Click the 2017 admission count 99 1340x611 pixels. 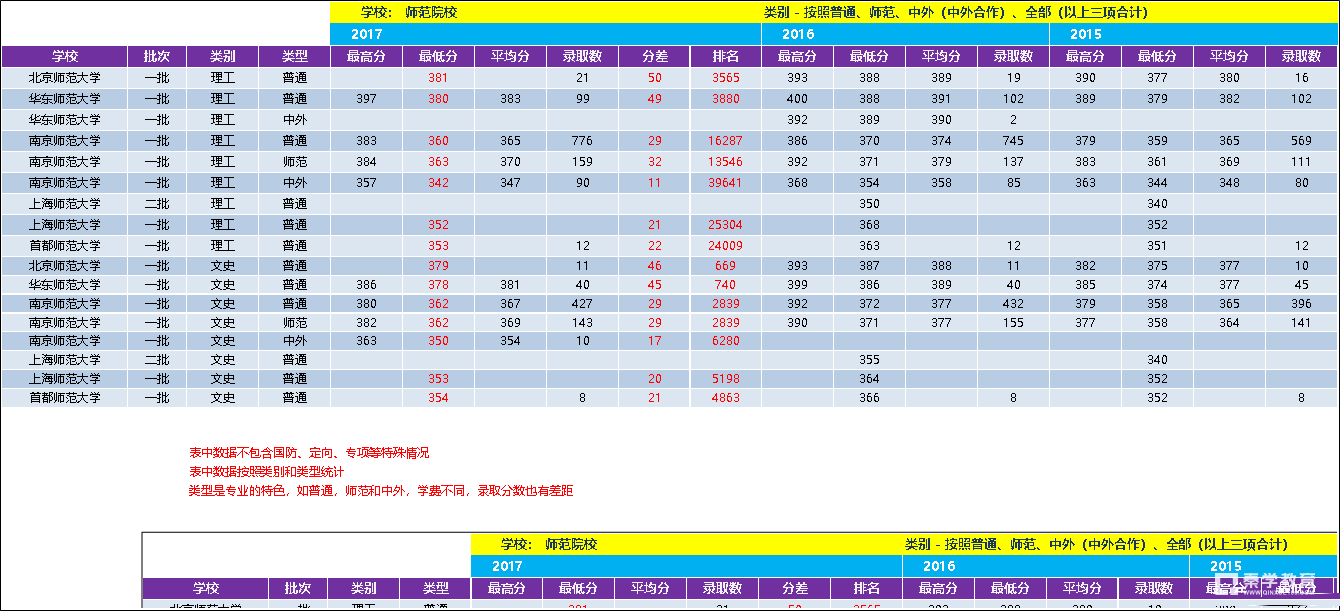[x=582, y=99]
